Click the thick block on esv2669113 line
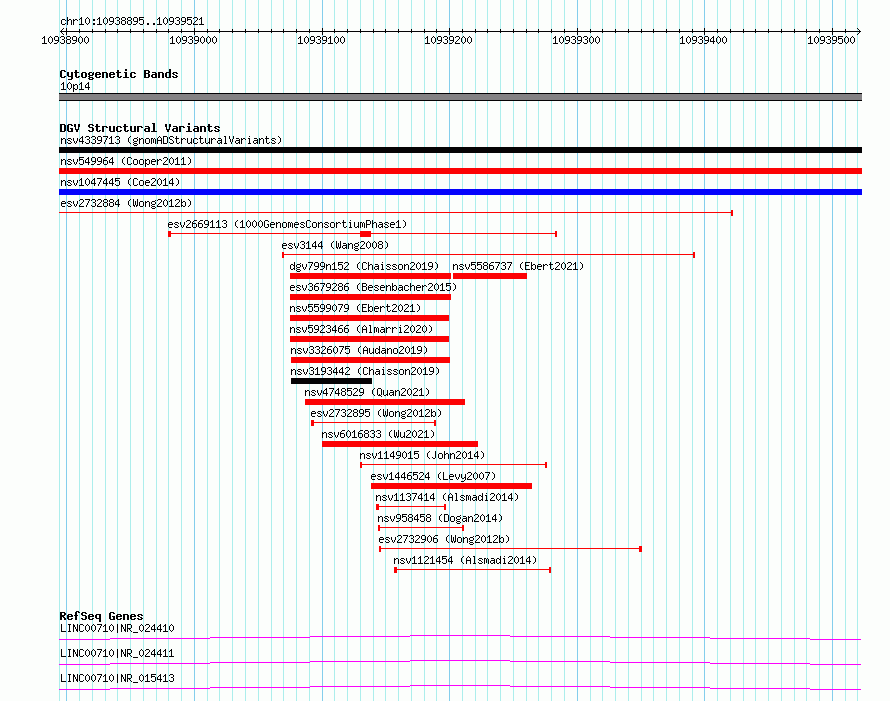This screenshot has height=701, width=890. pos(366,234)
